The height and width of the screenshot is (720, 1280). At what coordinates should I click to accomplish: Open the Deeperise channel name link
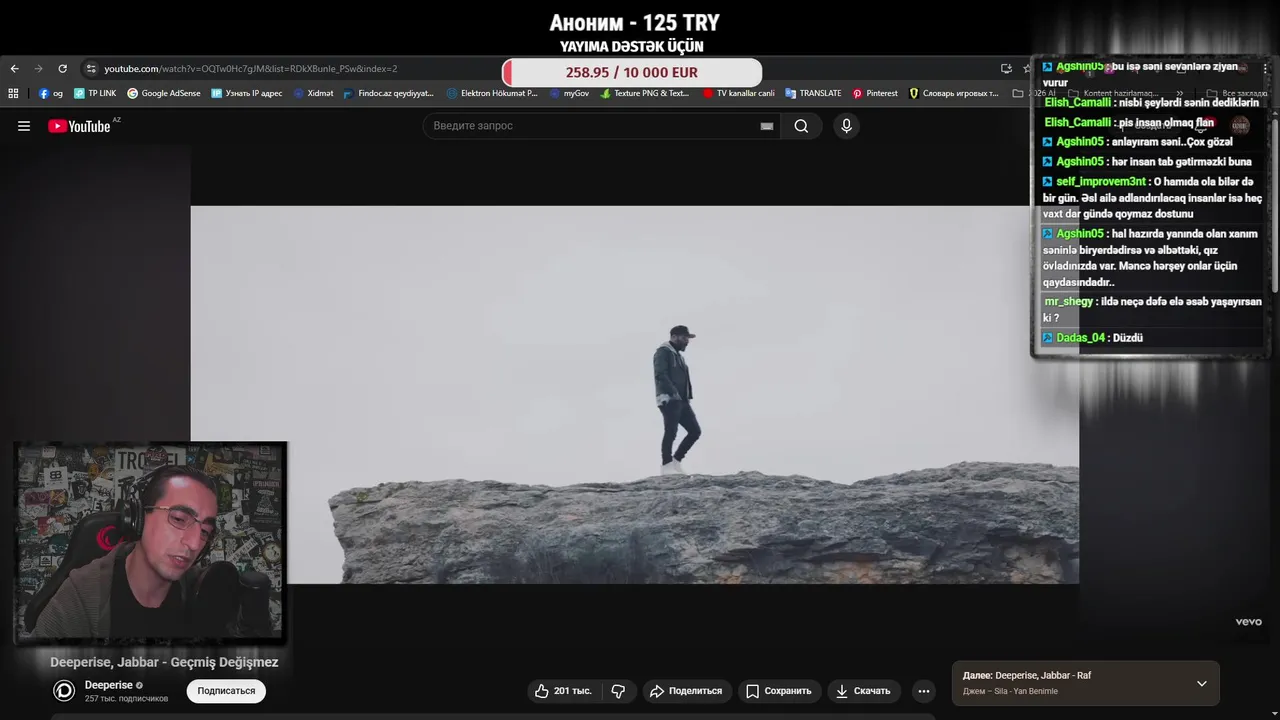click(108, 685)
